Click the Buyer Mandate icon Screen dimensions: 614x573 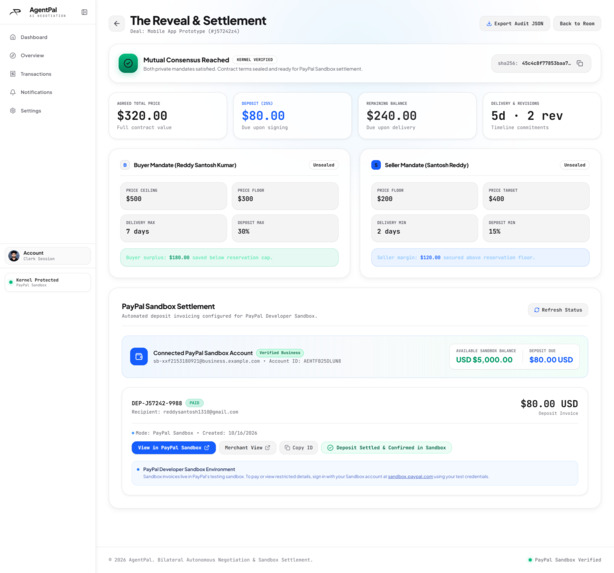tap(125, 165)
